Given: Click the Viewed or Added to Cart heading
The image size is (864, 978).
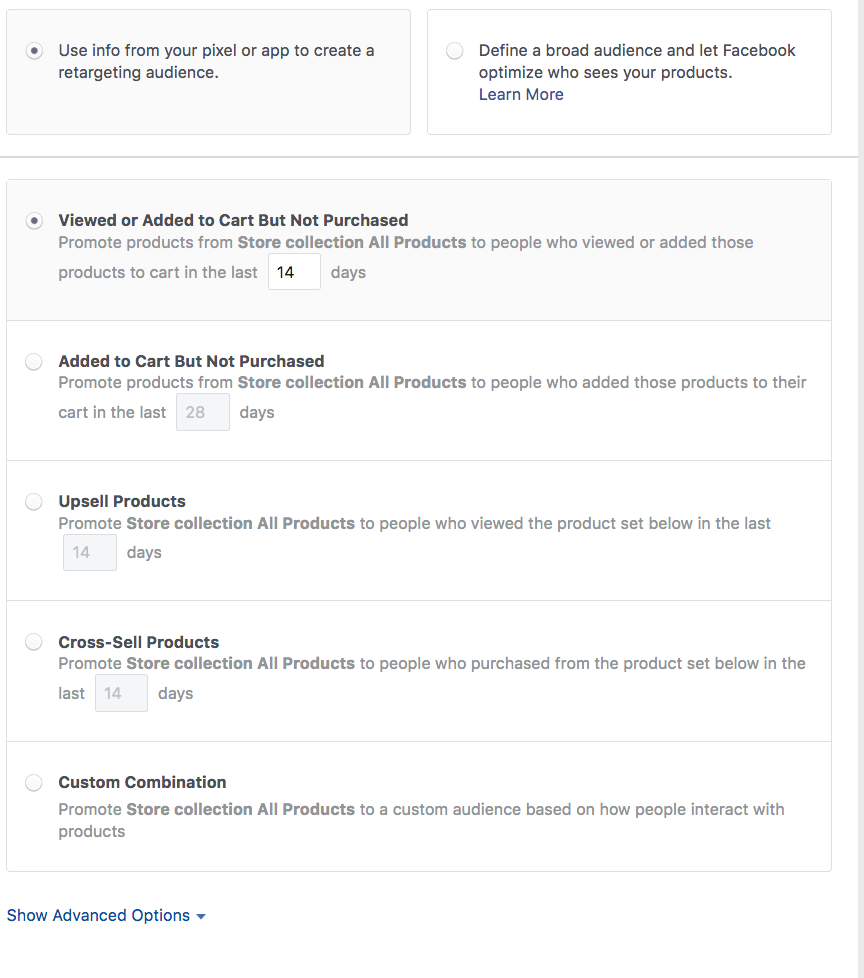Looking at the screenshot, I should (233, 220).
